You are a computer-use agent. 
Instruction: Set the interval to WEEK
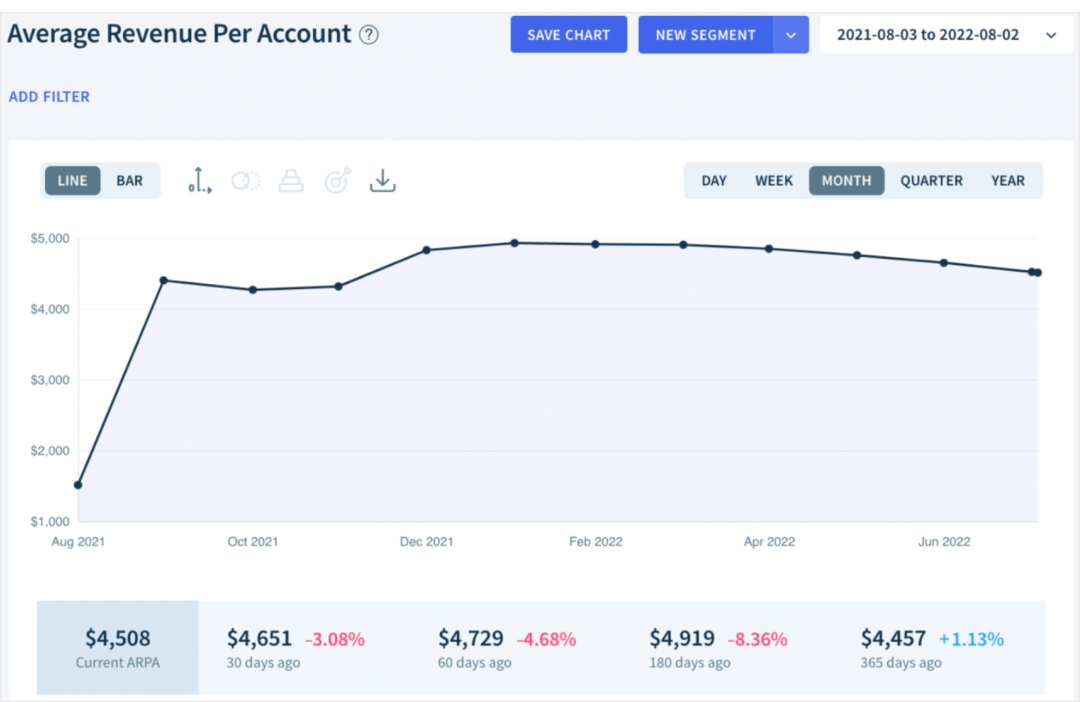(x=773, y=180)
